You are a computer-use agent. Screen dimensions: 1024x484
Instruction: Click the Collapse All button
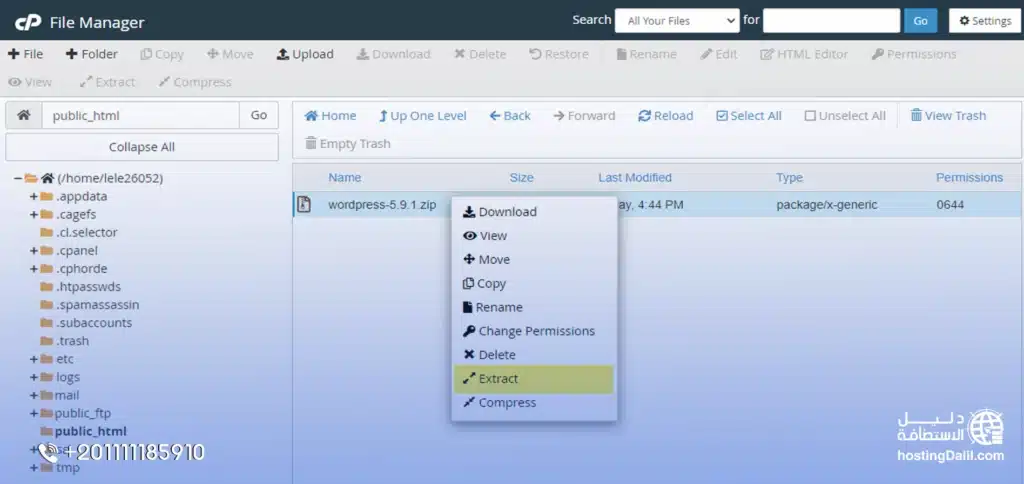142,147
